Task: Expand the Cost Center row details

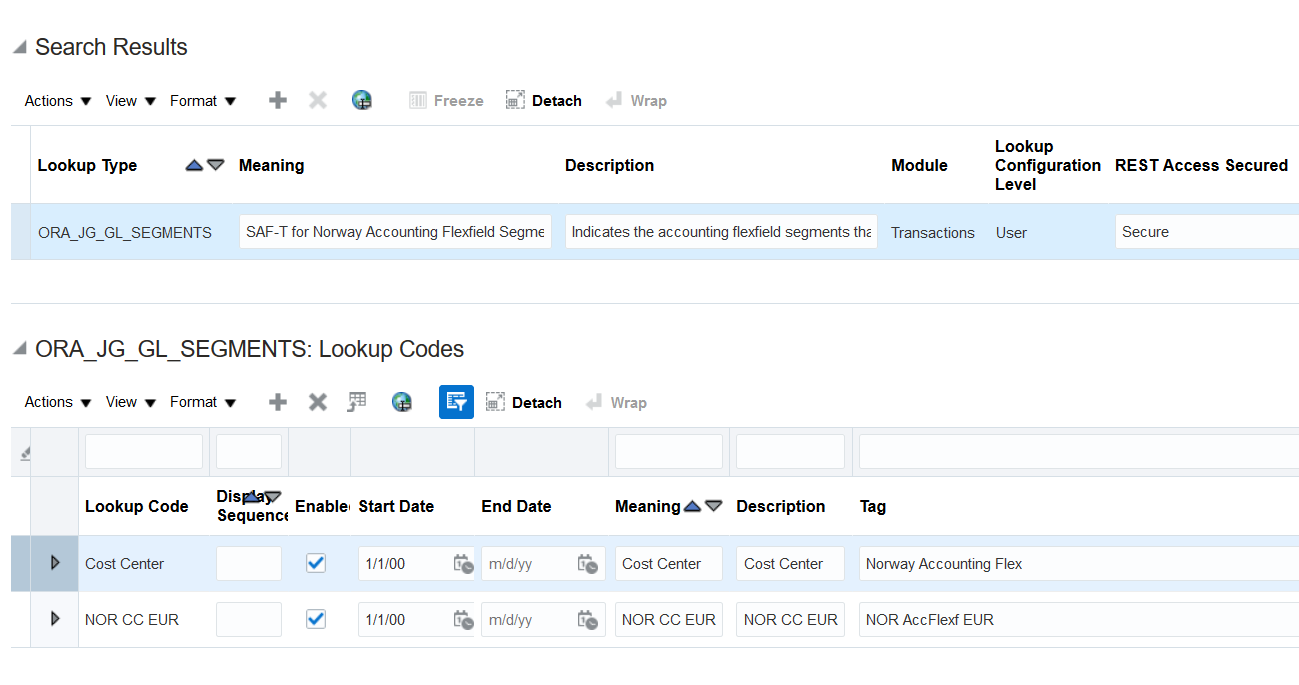Action: pyautogui.click(x=55, y=563)
